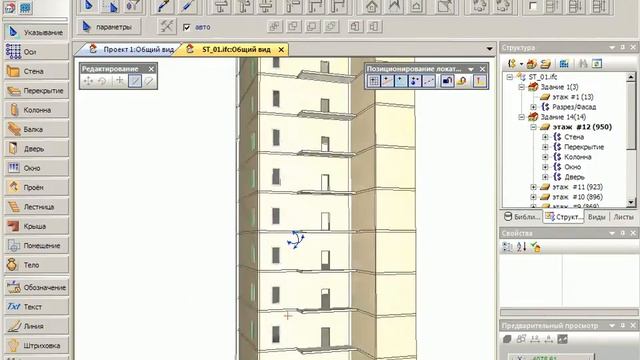
Task: Switch to the Листы tab
Action: 623,217
